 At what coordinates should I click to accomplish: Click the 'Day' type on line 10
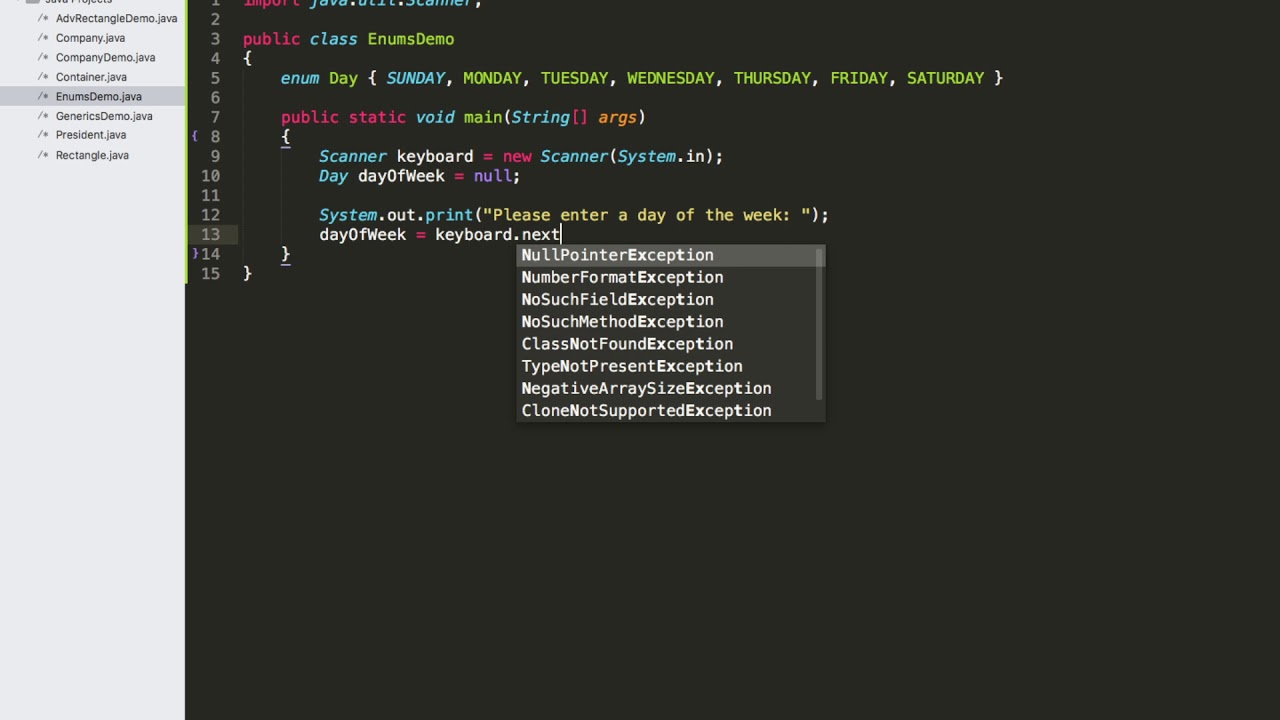pos(333,176)
